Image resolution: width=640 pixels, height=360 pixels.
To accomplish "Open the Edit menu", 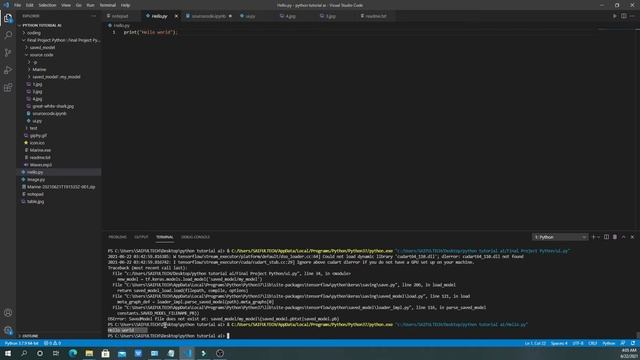I will point(29,5).
